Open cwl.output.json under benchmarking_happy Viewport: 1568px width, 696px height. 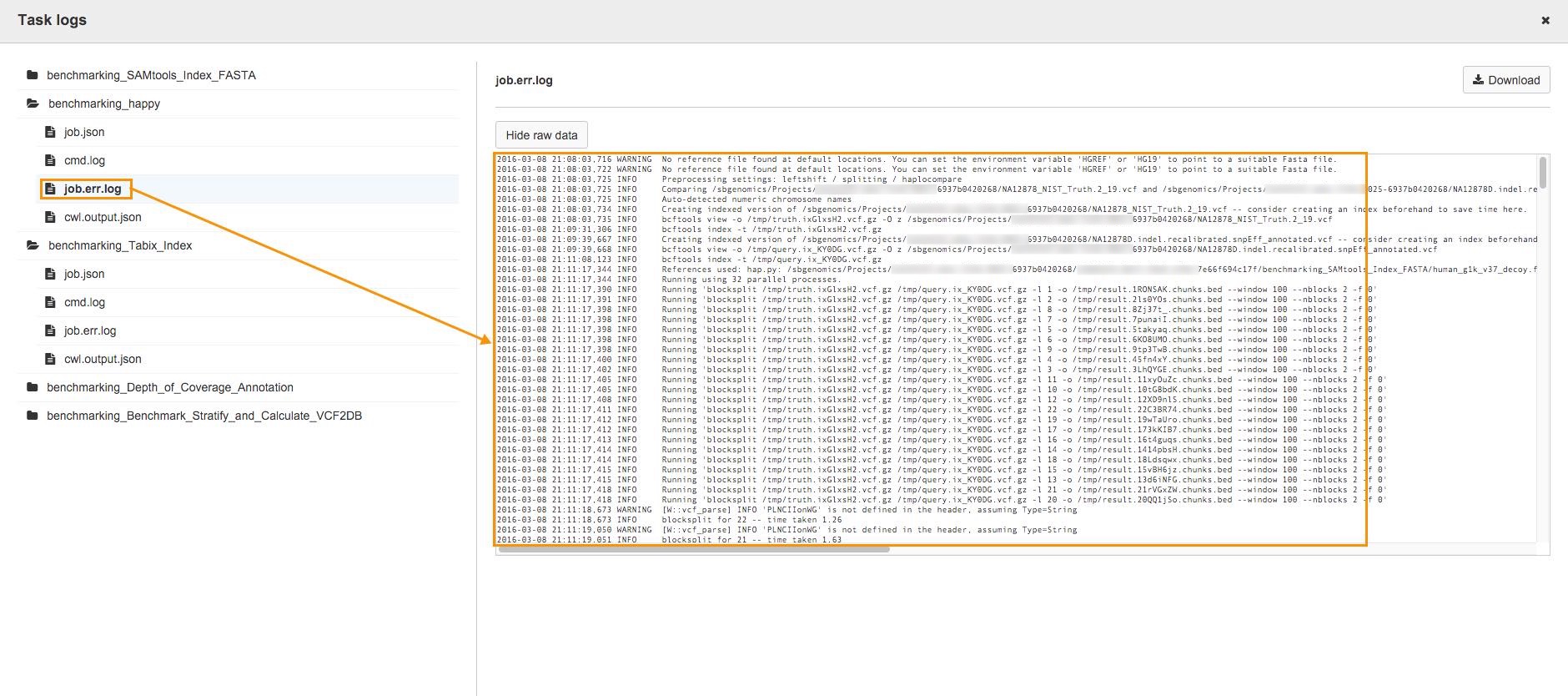[x=103, y=217]
